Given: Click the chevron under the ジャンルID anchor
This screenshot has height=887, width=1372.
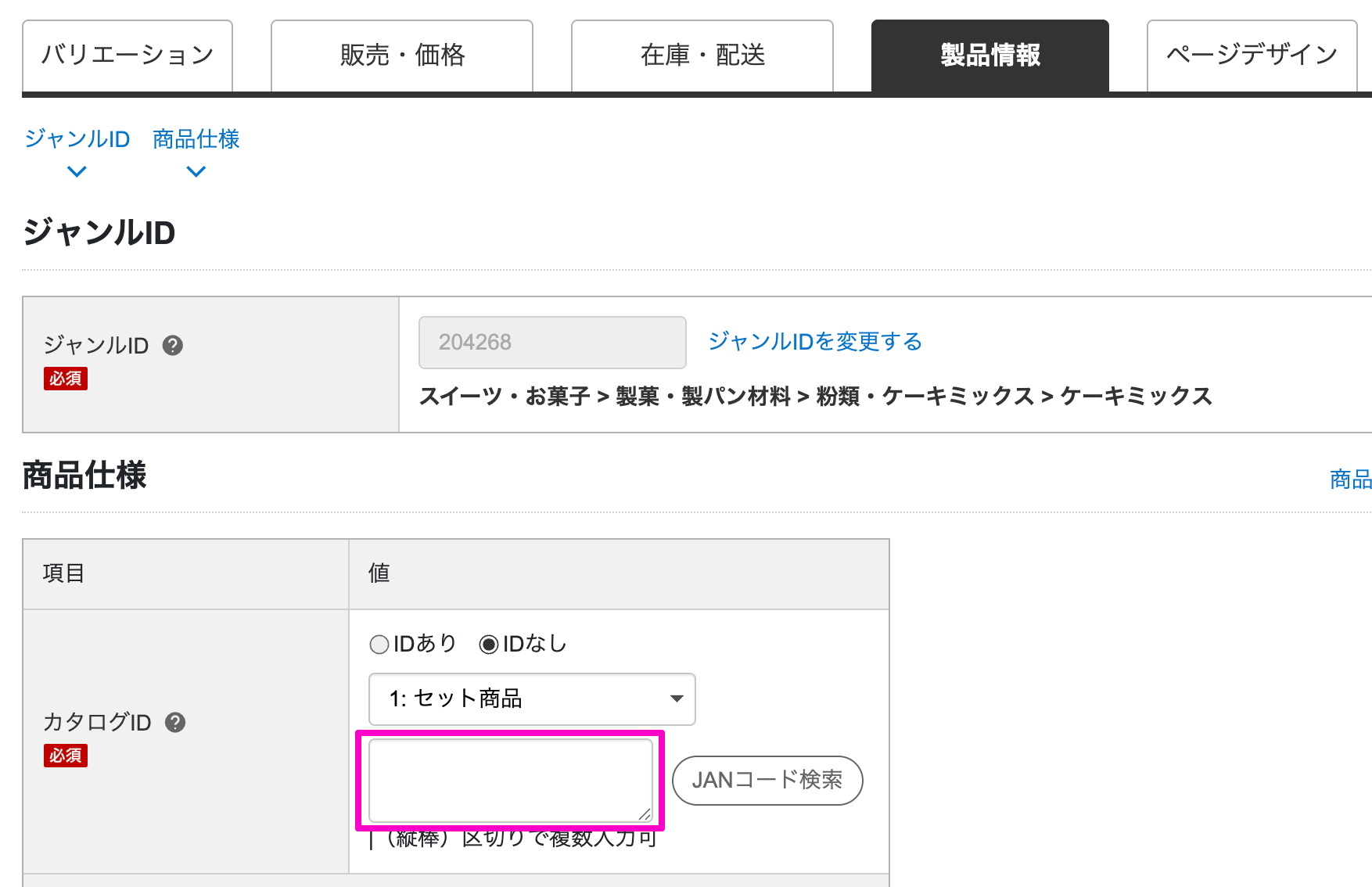Looking at the screenshot, I should pyautogui.click(x=77, y=171).
